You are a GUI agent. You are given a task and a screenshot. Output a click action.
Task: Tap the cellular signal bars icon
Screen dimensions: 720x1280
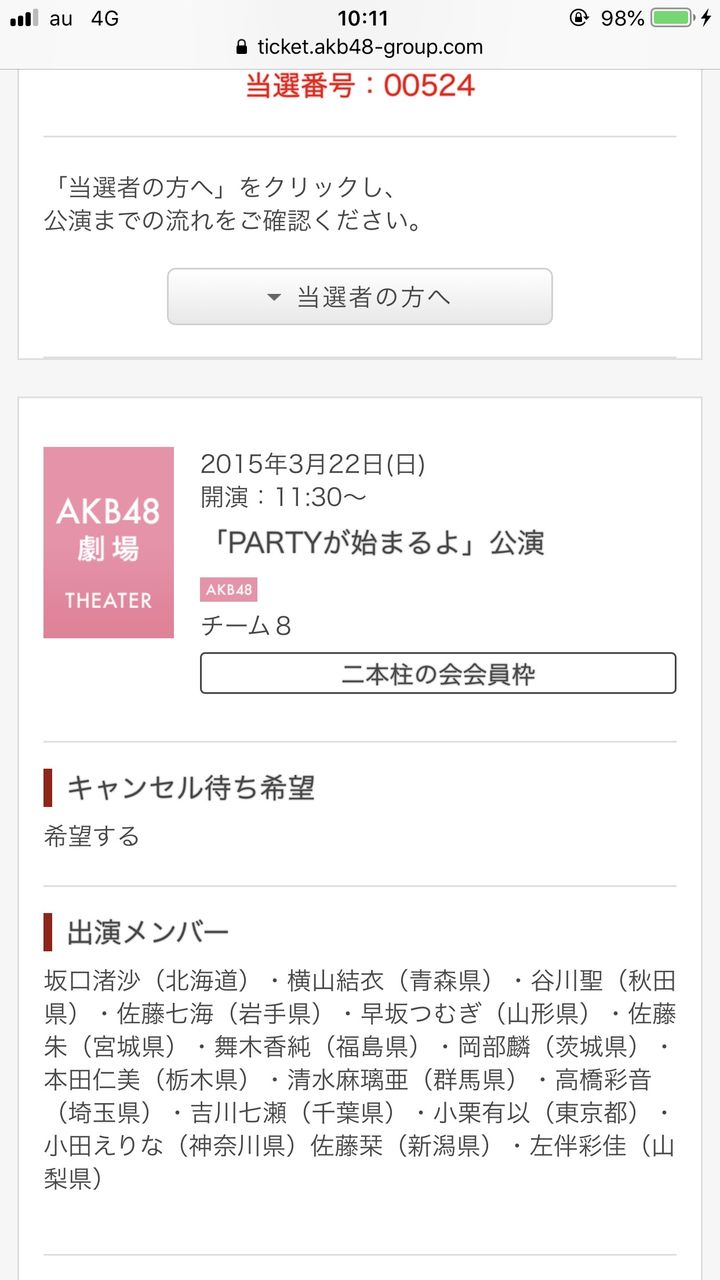click(24, 18)
